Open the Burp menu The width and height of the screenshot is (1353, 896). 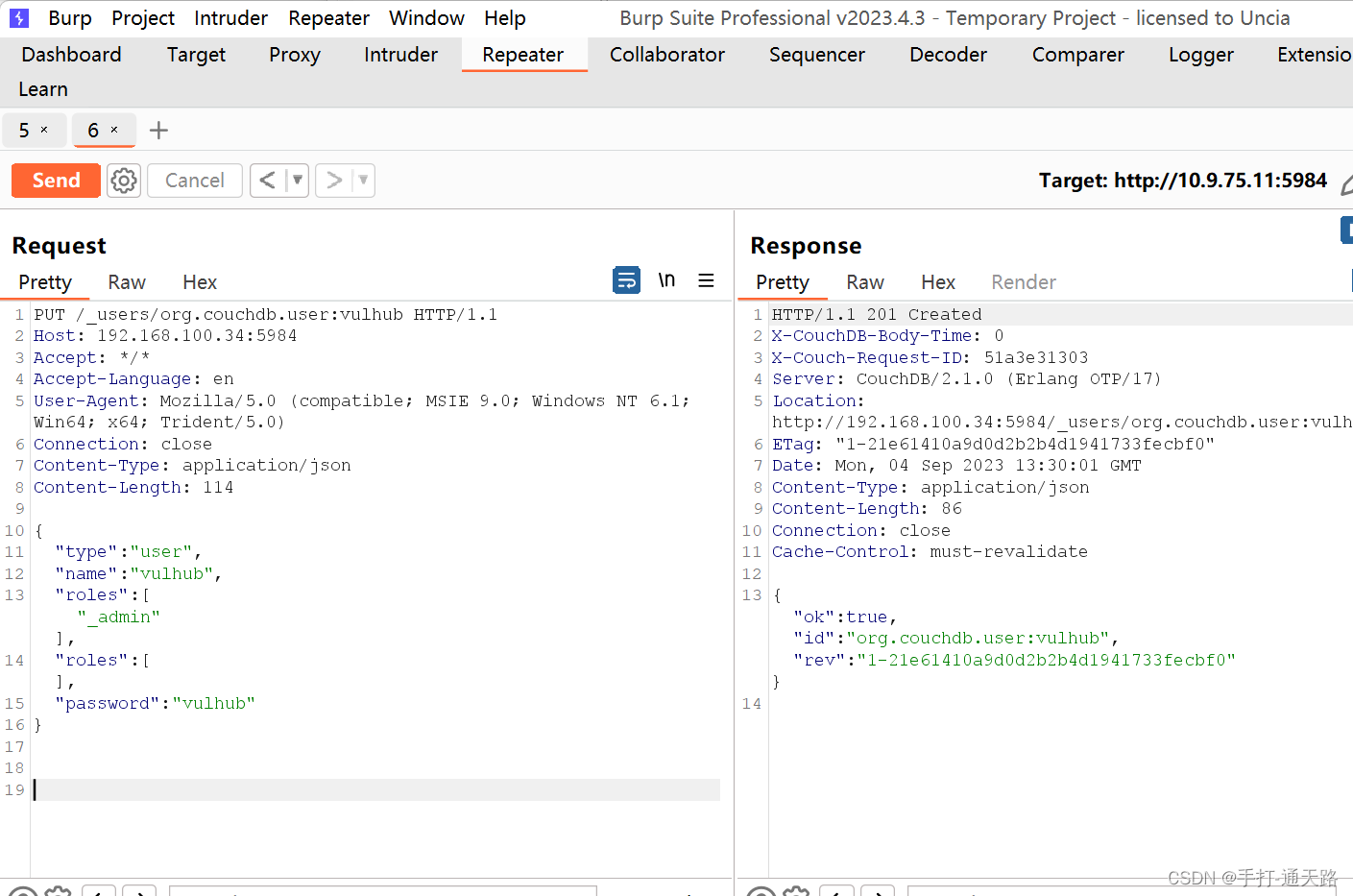pyautogui.click(x=70, y=18)
